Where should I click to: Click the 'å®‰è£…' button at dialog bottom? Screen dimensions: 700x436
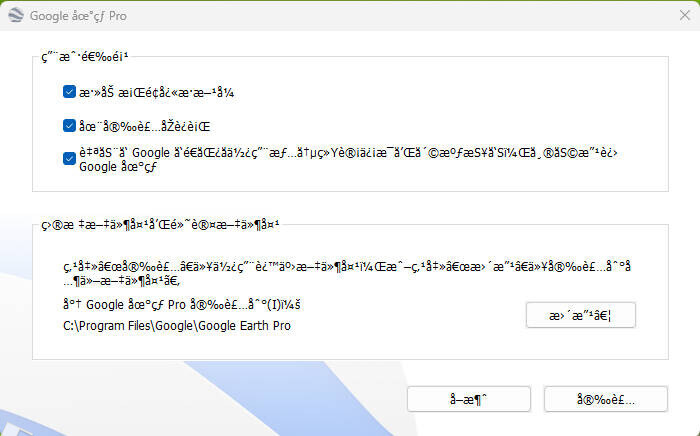click(606, 399)
